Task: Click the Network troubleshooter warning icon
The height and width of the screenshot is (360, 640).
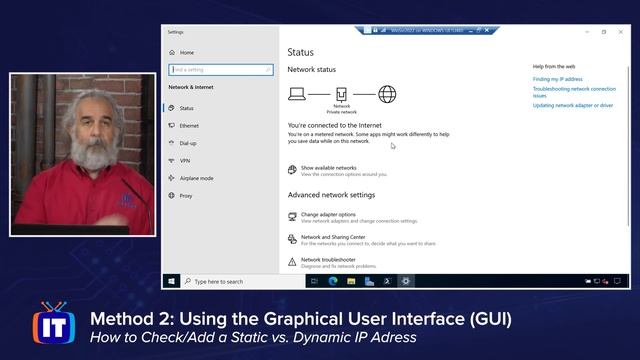Action: tap(292, 262)
